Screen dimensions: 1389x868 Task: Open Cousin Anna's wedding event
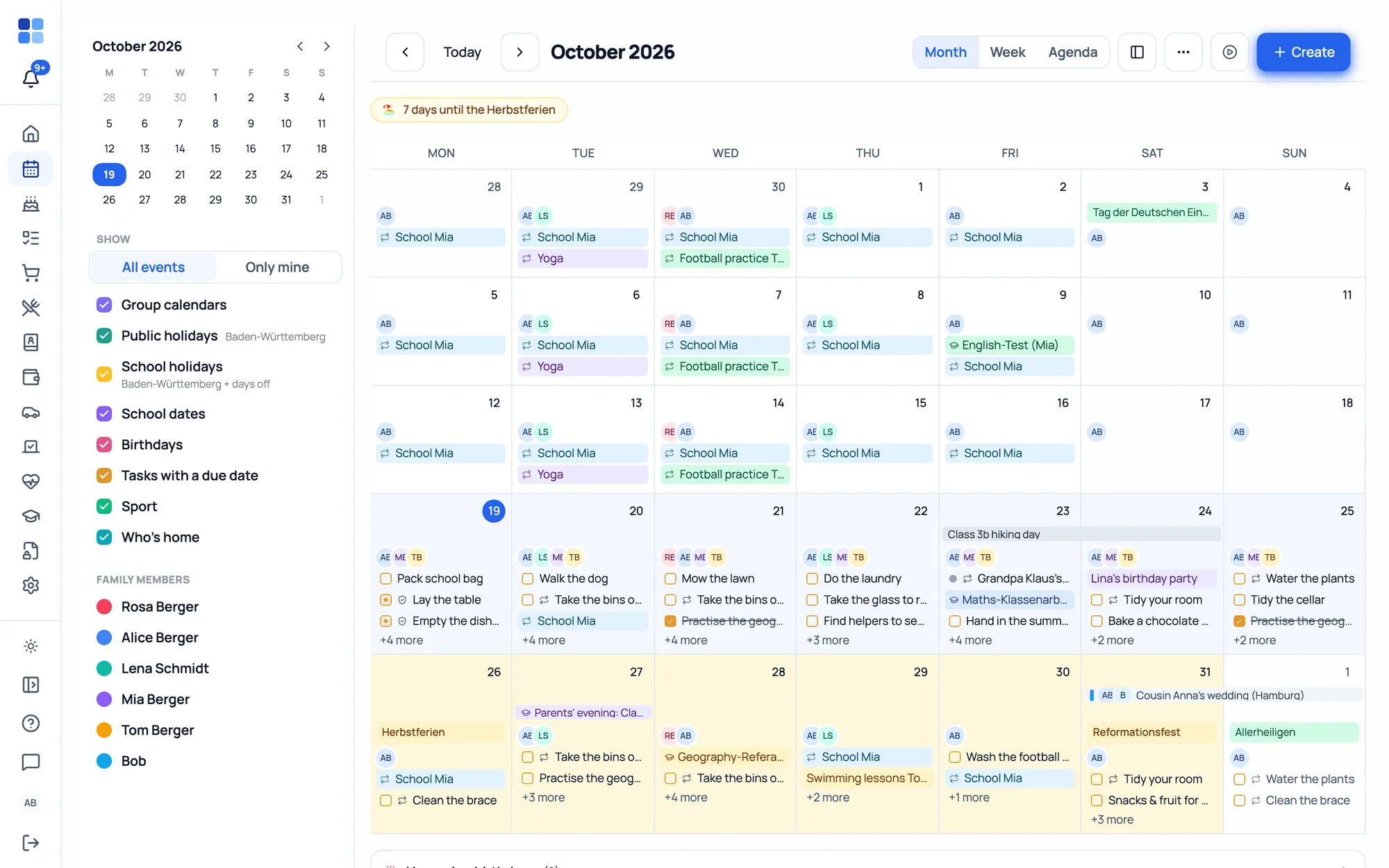pyautogui.click(x=1224, y=695)
